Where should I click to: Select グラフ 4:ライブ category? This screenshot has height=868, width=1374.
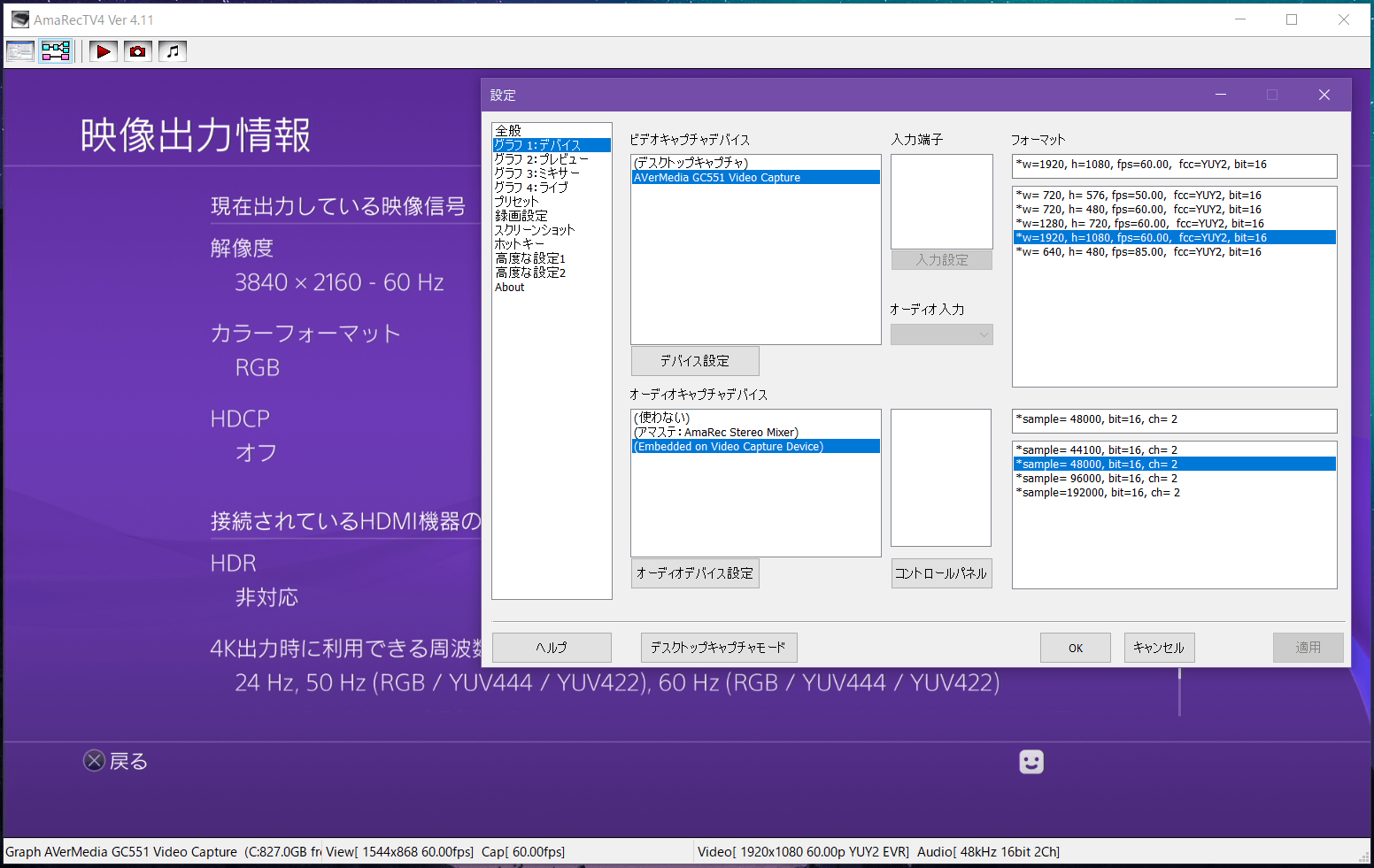[552, 188]
